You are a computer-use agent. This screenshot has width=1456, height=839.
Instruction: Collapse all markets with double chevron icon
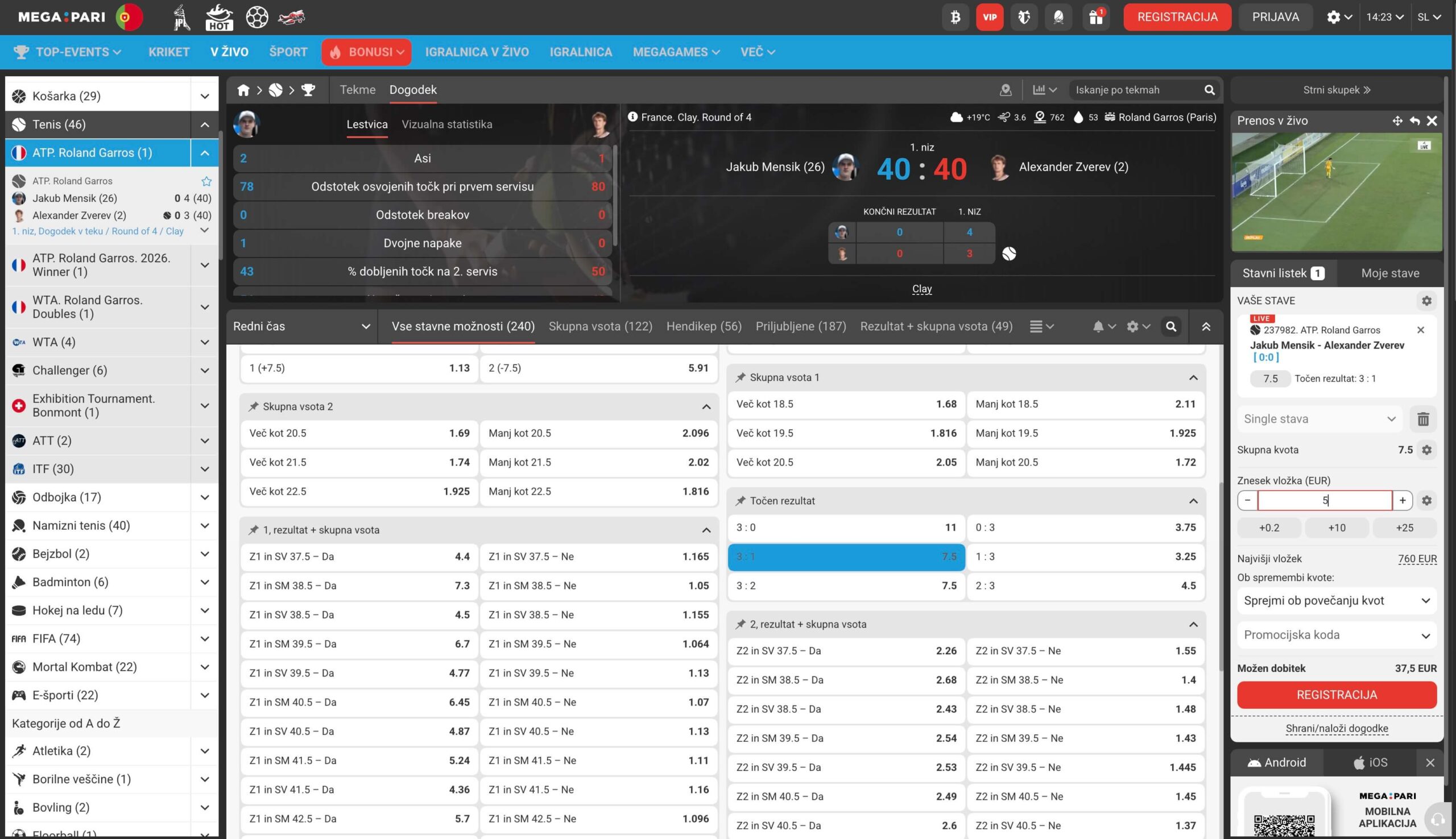pos(1206,327)
